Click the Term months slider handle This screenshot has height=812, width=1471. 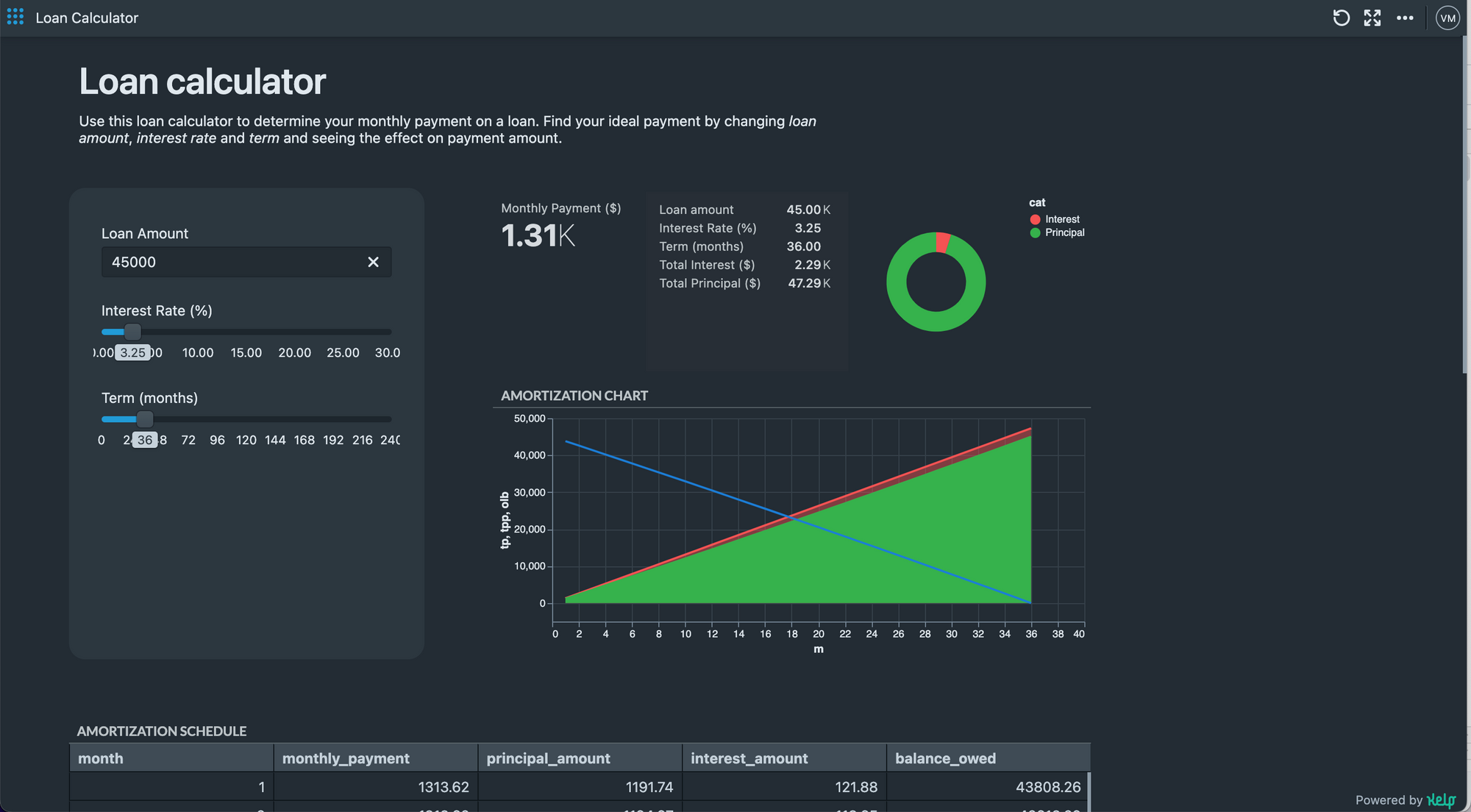pos(145,419)
